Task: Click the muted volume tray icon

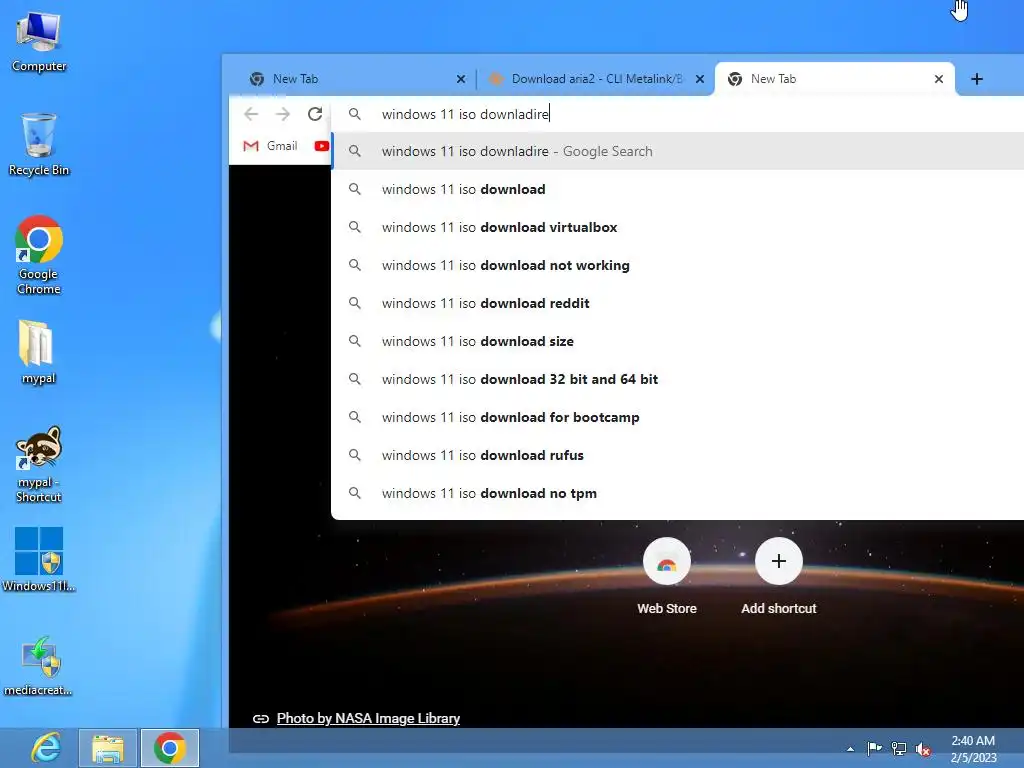Action: [x=923, y=749]
